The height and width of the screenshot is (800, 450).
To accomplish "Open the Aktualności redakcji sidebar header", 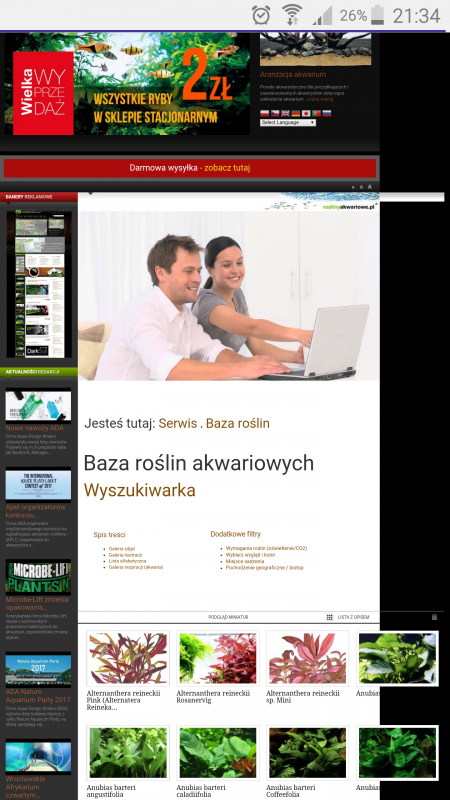I will [39, 372].
